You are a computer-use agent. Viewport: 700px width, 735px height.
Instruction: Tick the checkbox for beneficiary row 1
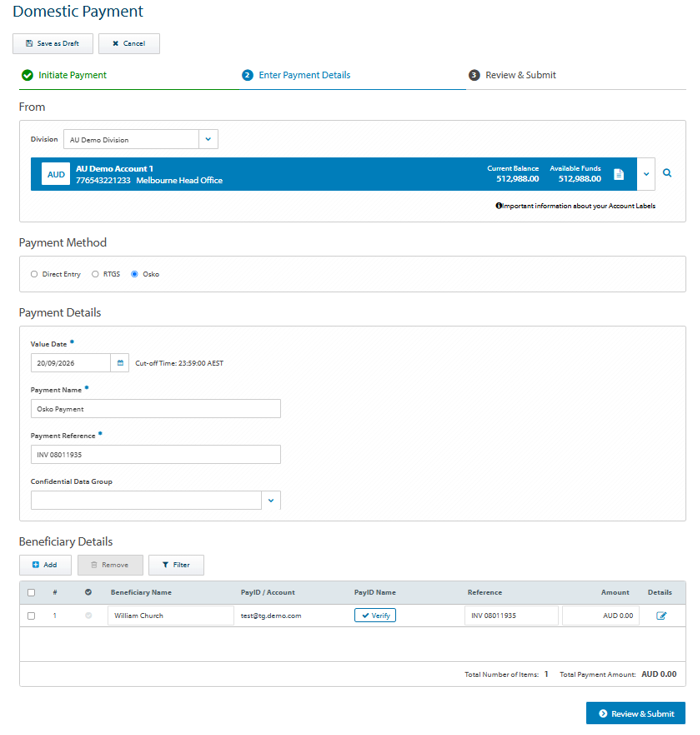31,615
